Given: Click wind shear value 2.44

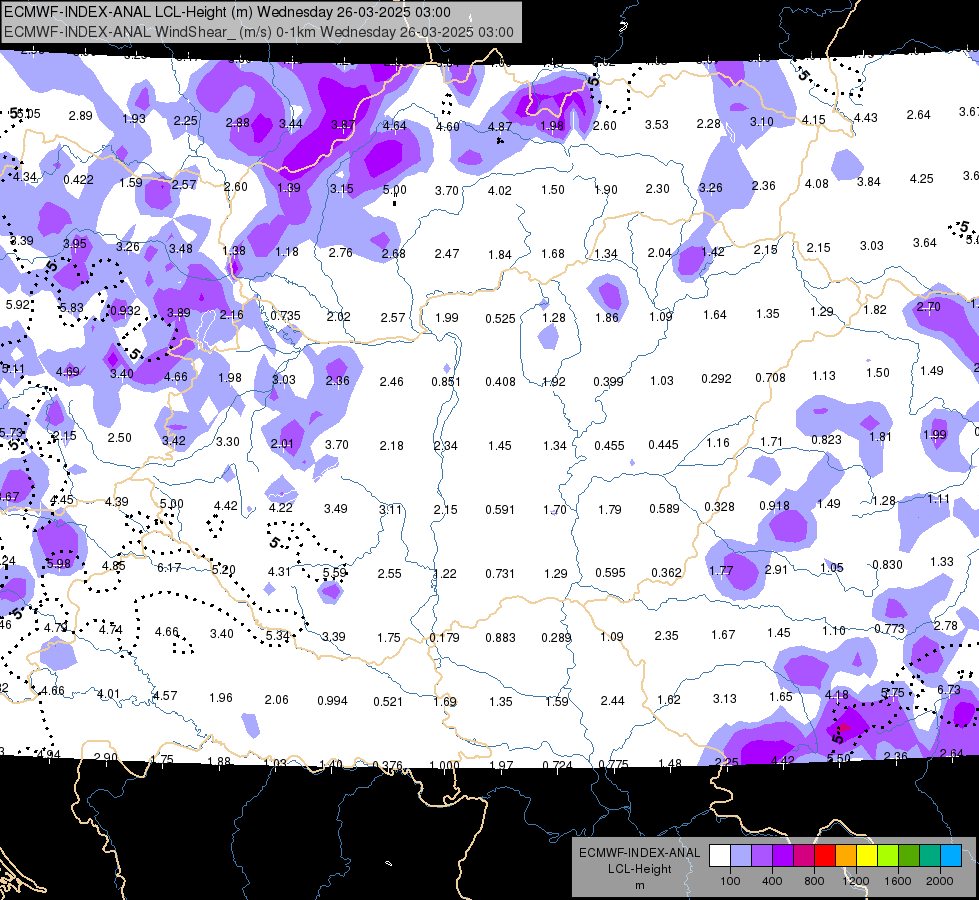Looking at the screenshot, I should point(612,701).
